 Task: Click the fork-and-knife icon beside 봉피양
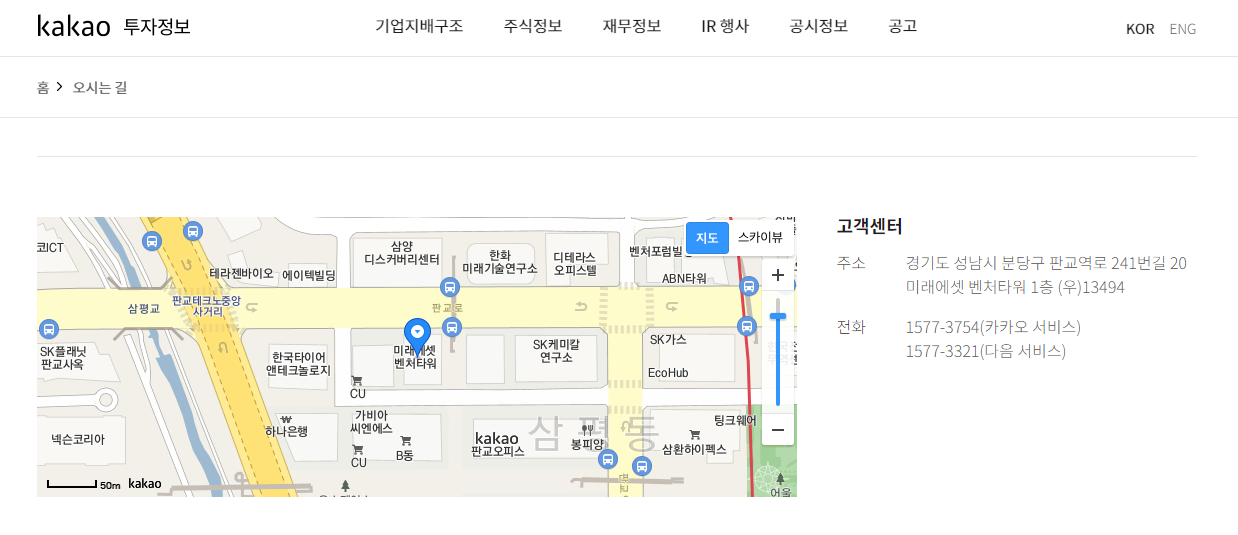point(587,429)
